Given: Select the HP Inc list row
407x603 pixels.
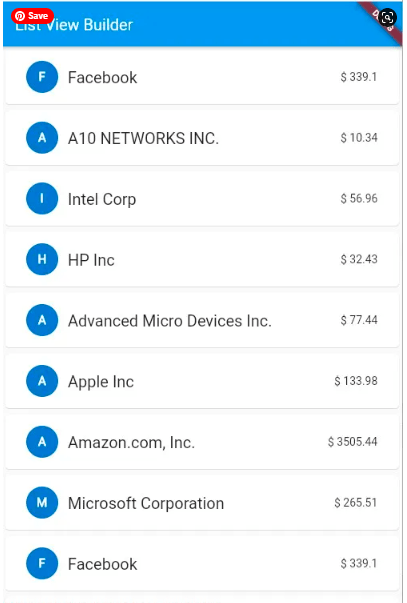Looking at the screenshot, I should point(202,259).
